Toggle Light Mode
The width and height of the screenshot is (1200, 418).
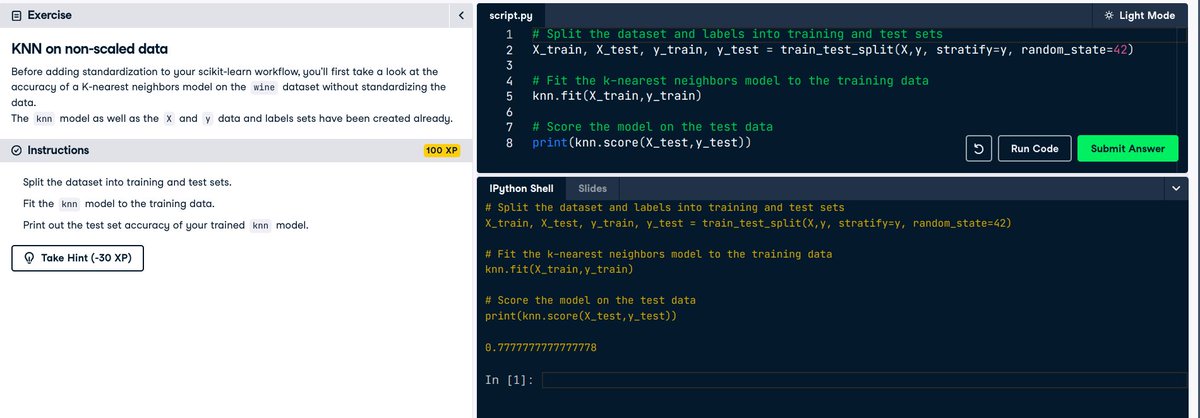(1139, 16)
